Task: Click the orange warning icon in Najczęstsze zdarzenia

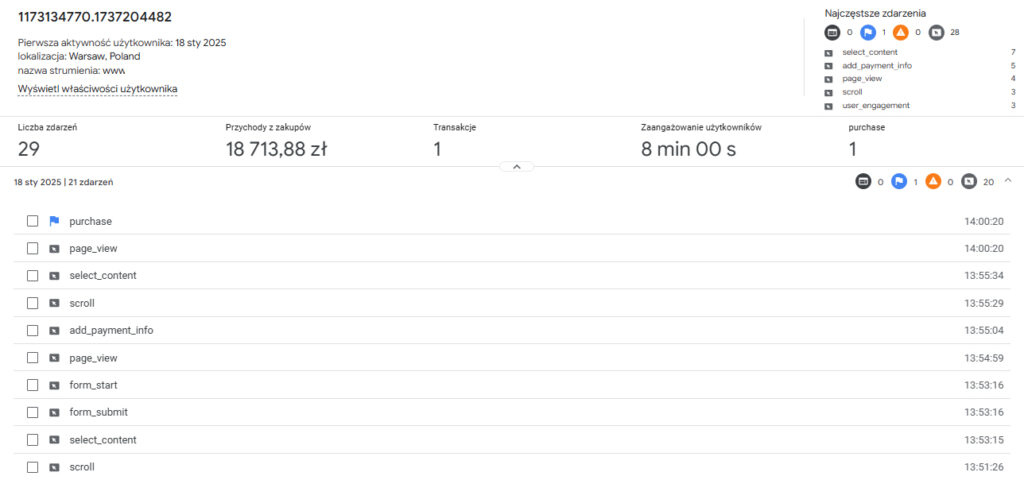Action: (900, 32)
